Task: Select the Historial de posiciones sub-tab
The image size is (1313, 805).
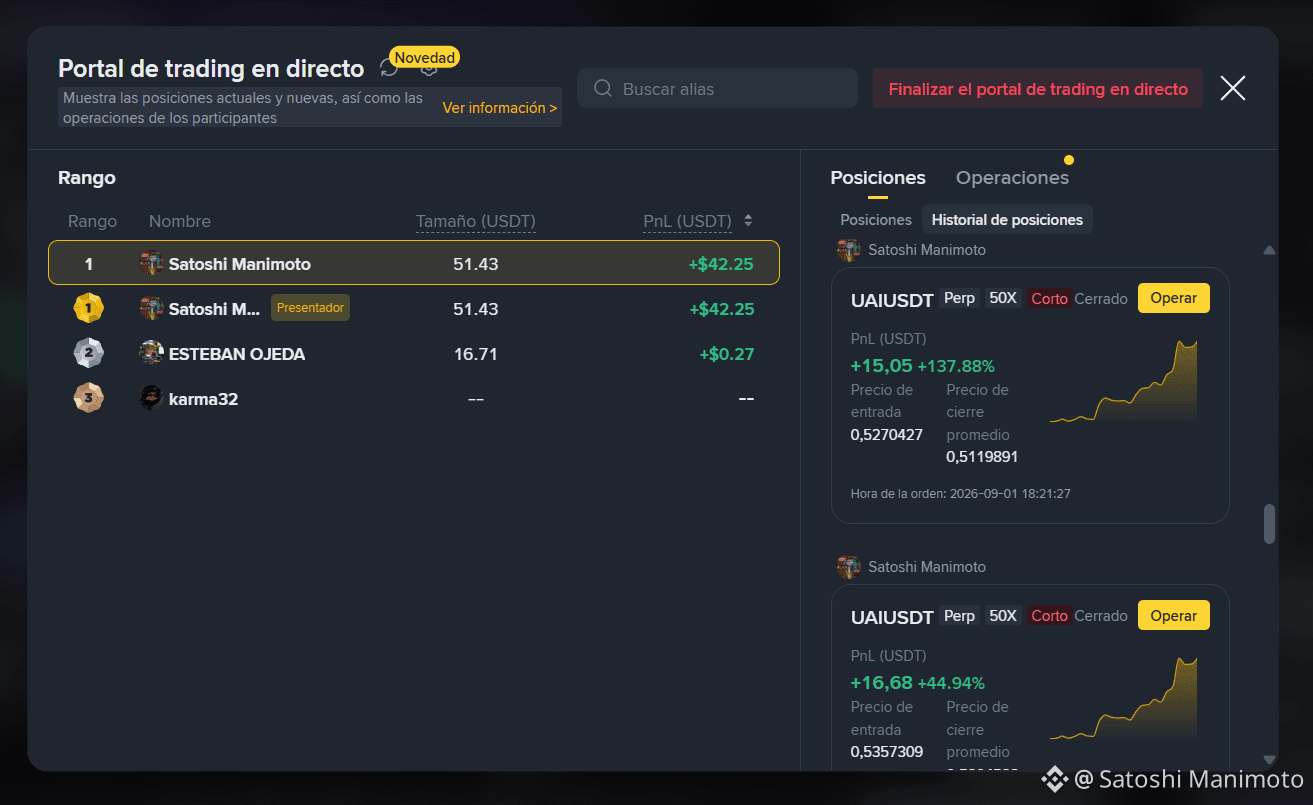Action: (1007, 220)
